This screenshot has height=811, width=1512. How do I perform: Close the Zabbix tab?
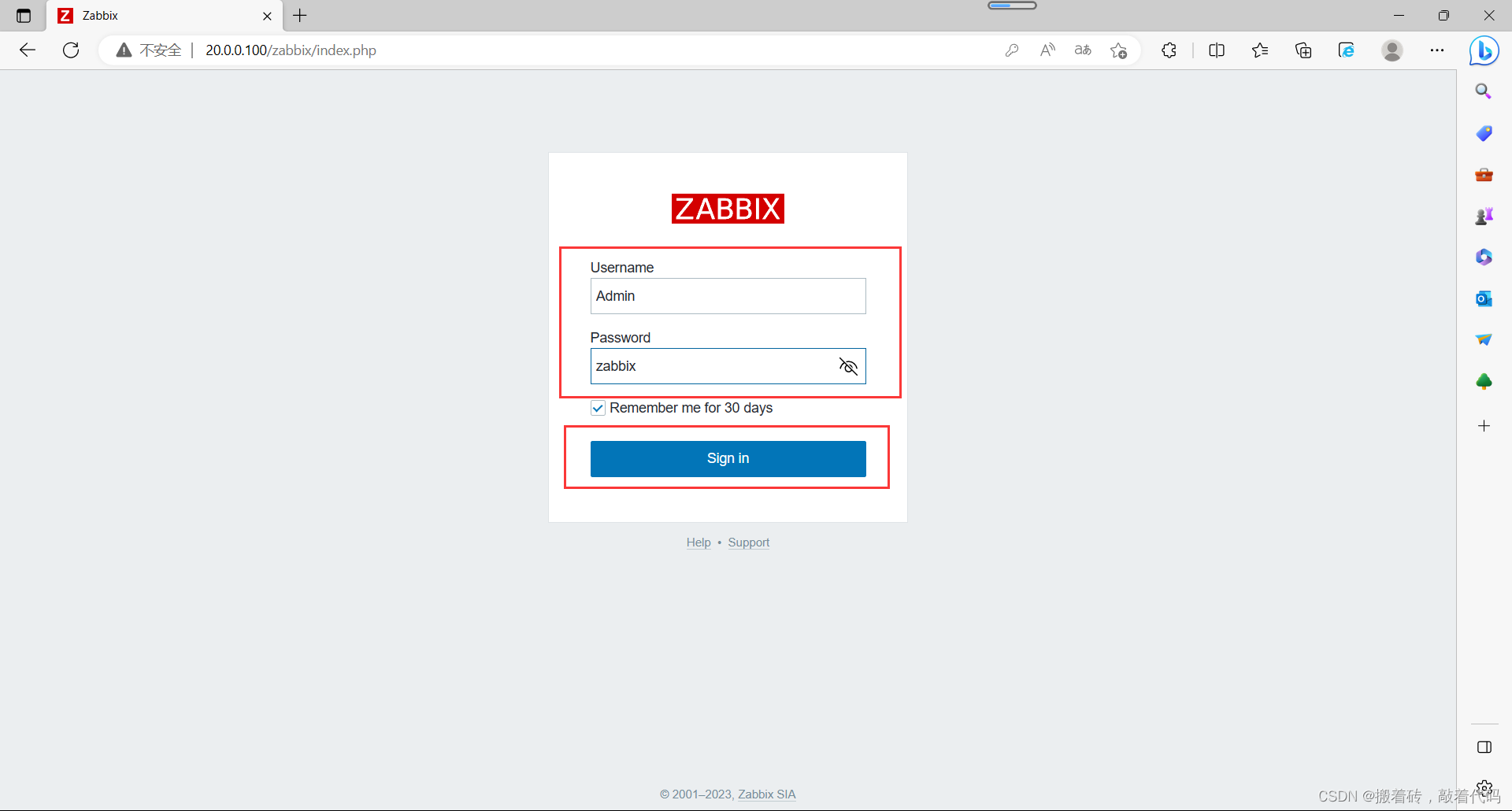tap(267, 16)
